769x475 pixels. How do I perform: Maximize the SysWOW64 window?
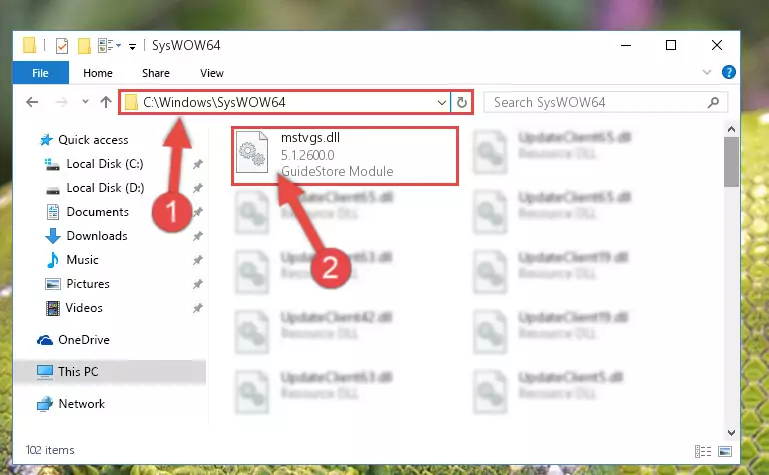point(671,46)
